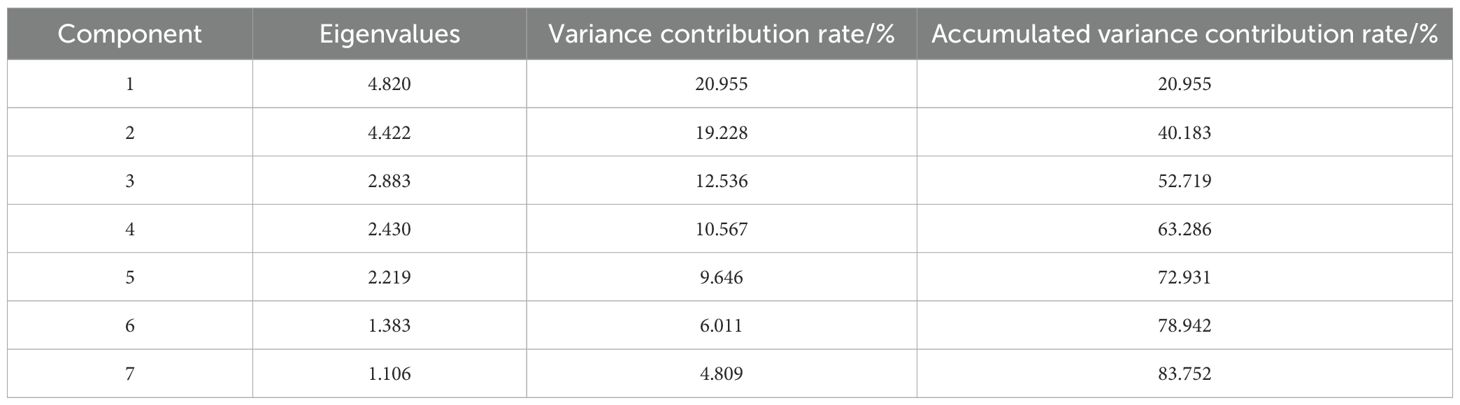Select the 9.646 variance cell
1460x405 pixels.
point(721,276)
